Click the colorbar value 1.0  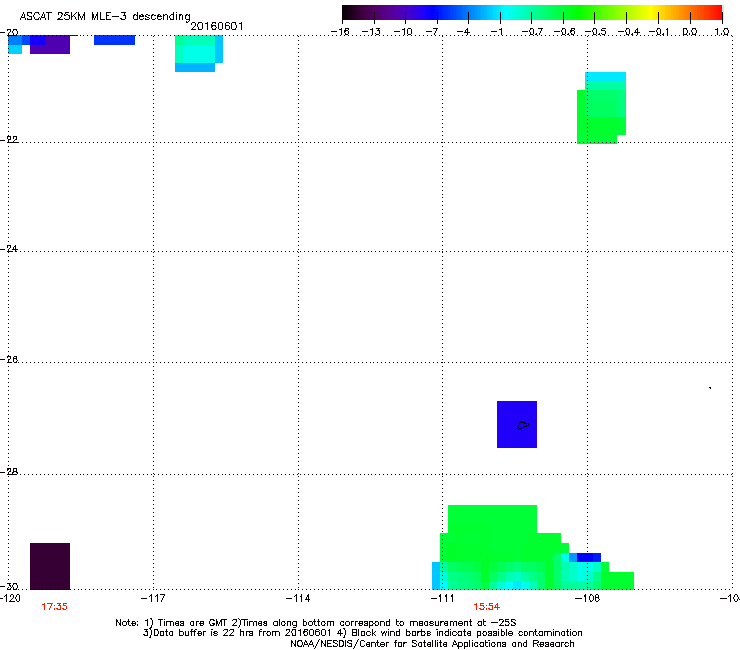tap(722, 32)
